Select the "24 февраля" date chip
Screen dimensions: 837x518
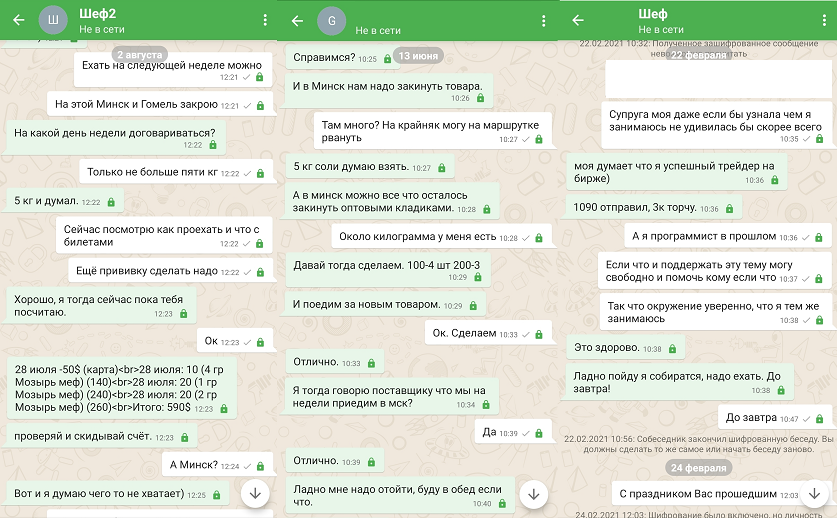click(x=698, y=467)
